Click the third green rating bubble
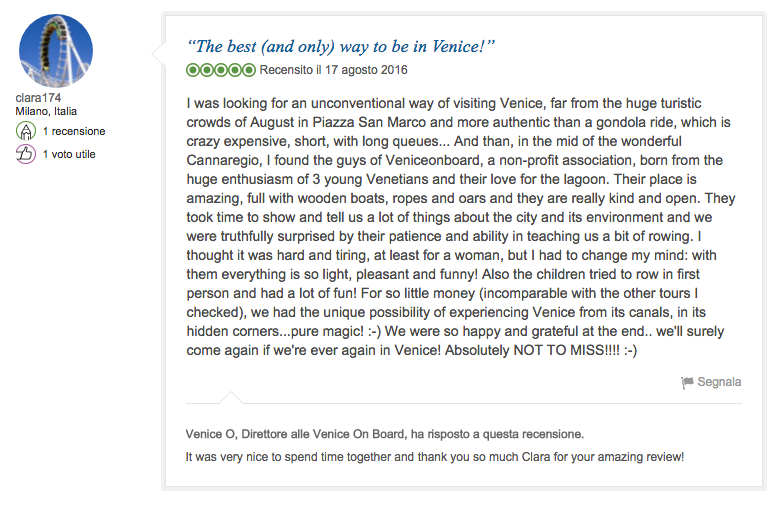The image size is (784, 509). (x=221, y=70)
